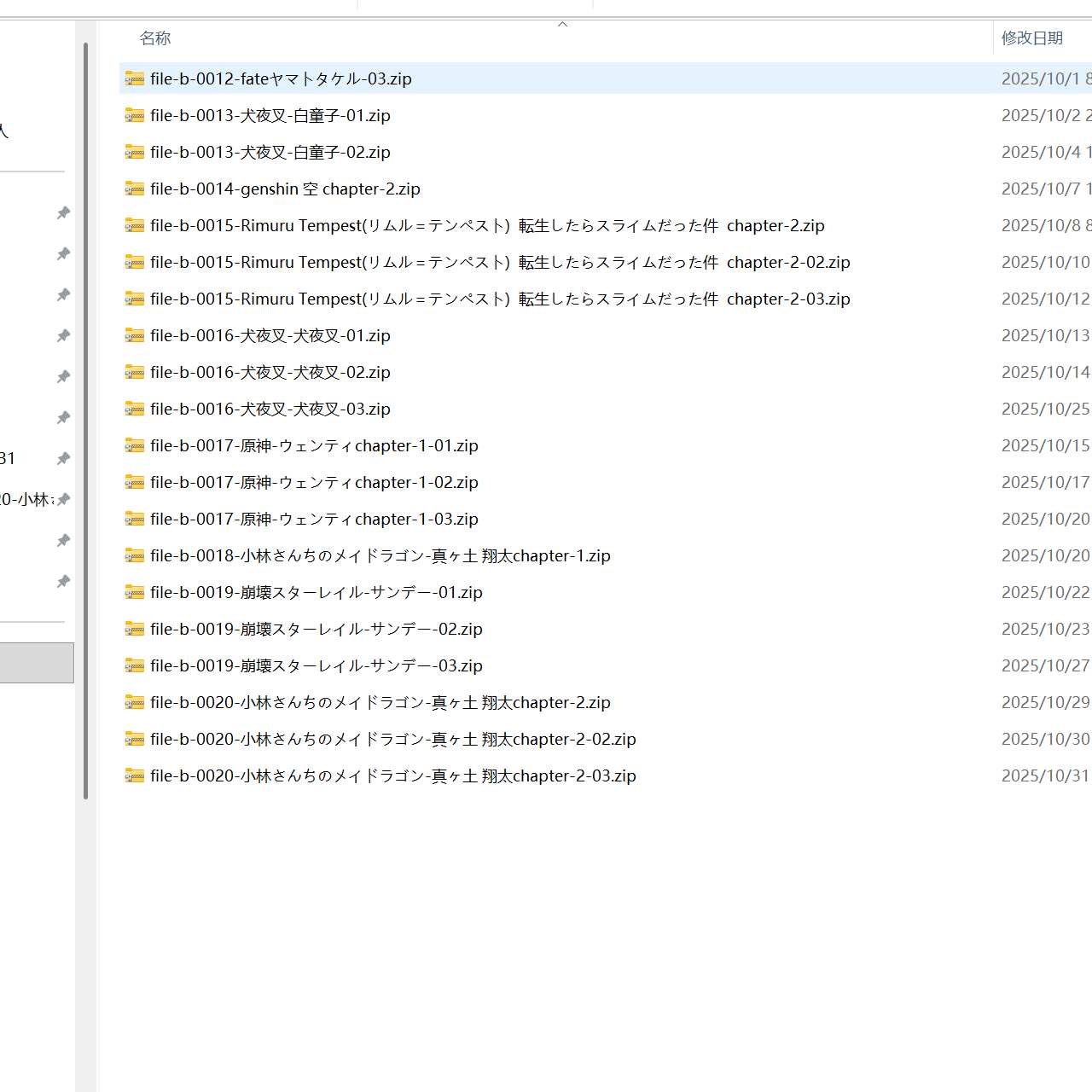Image resolution: width=1092 pixels, height=1092 pixels.
Task: Select file-b-0019-崩壊スターレイル-サンデー-03.zip filename
Action: pyautogui.click(x=317, y=665)
